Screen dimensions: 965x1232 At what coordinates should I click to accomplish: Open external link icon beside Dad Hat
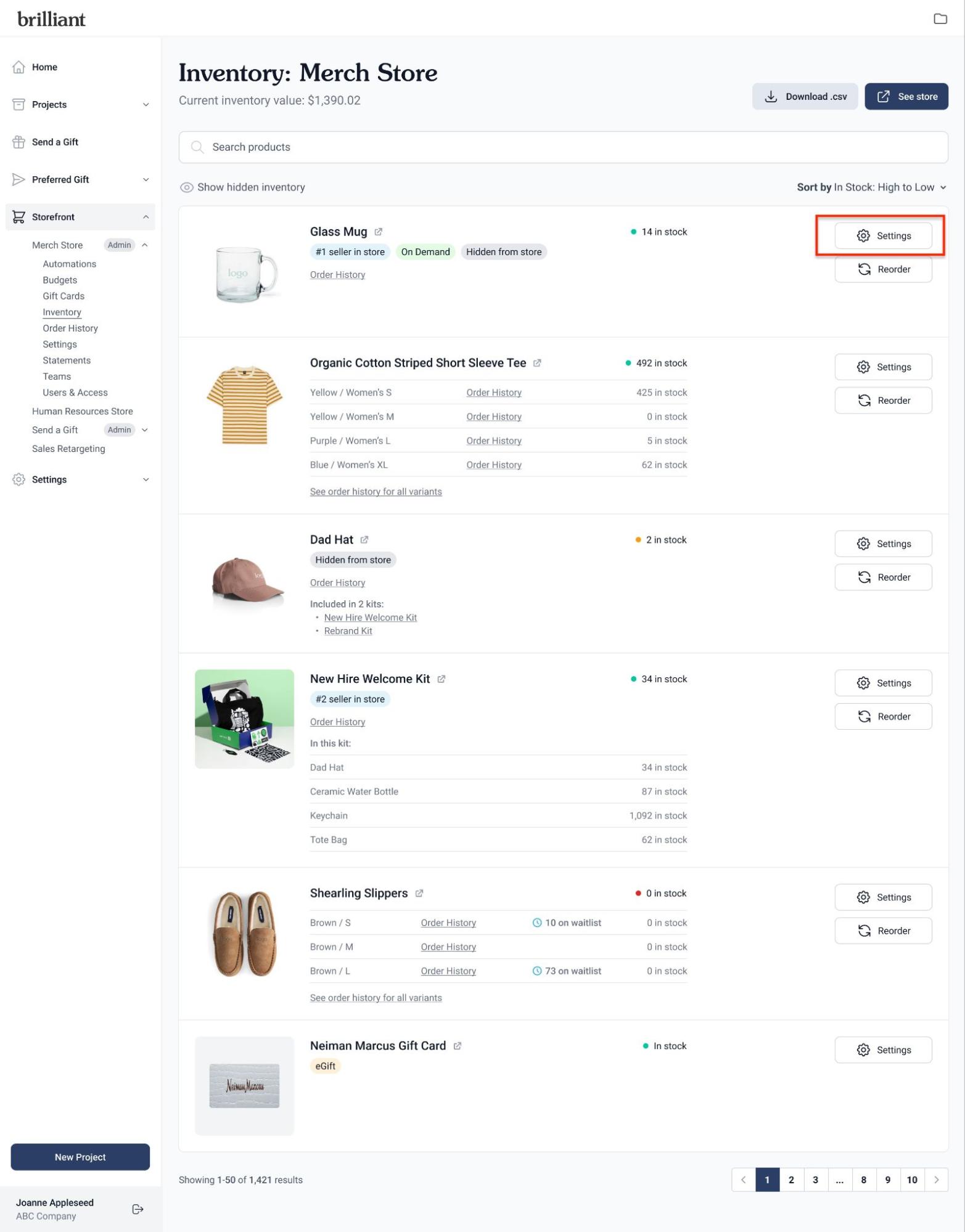[x=364, y=540]
